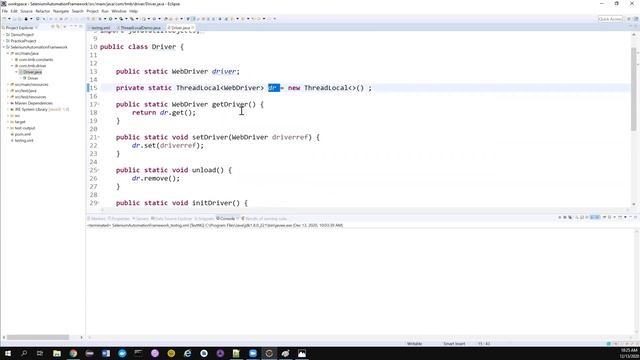The image size is (640, 360).
Task: Open Notepad++ from the taskbar
Action: [x=236, y=353]
